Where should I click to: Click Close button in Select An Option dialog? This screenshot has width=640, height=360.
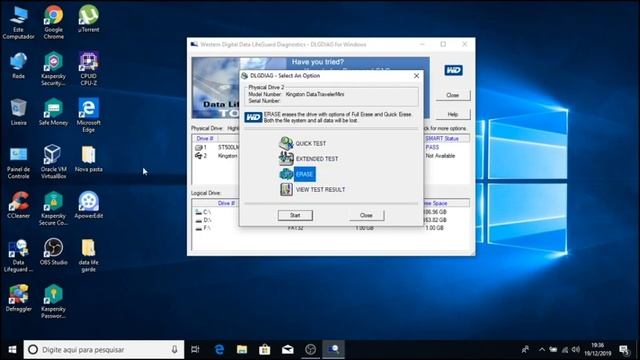[x=366, y=216]
